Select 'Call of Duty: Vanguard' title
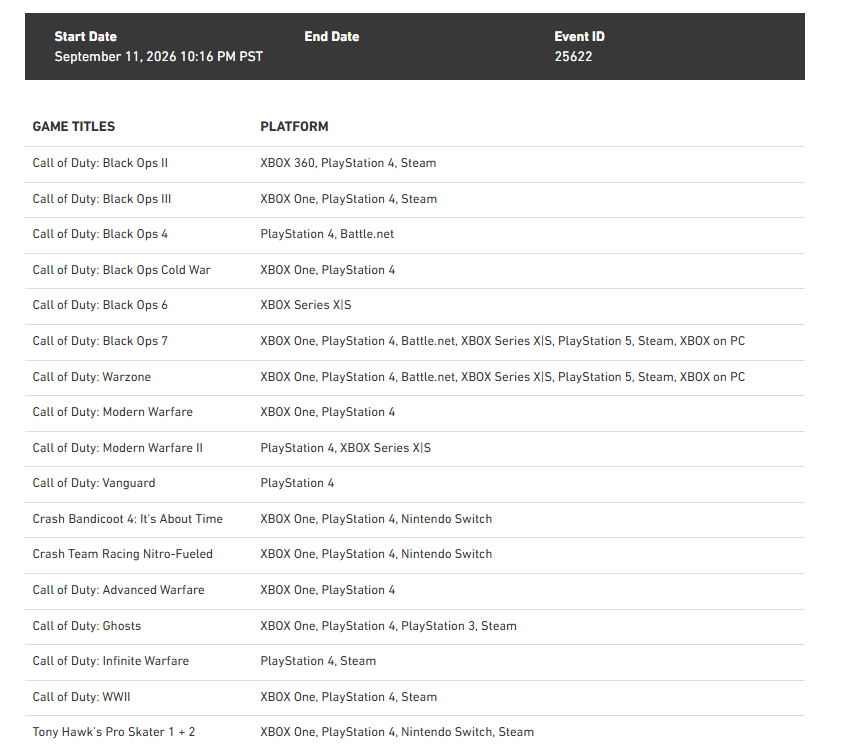 (x=94, y=483)
